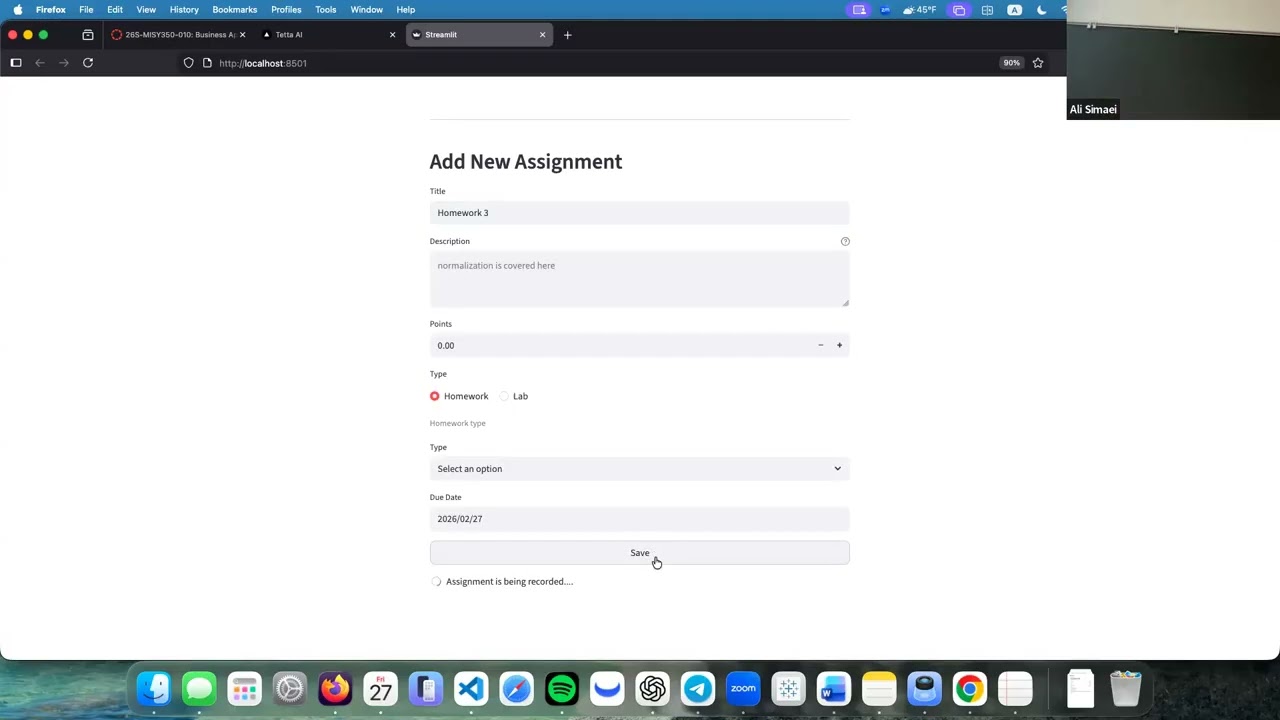The height and width of the screenshot is (720, 1280).
Task: Select the Lab radio option
Action: pos(514,396)
